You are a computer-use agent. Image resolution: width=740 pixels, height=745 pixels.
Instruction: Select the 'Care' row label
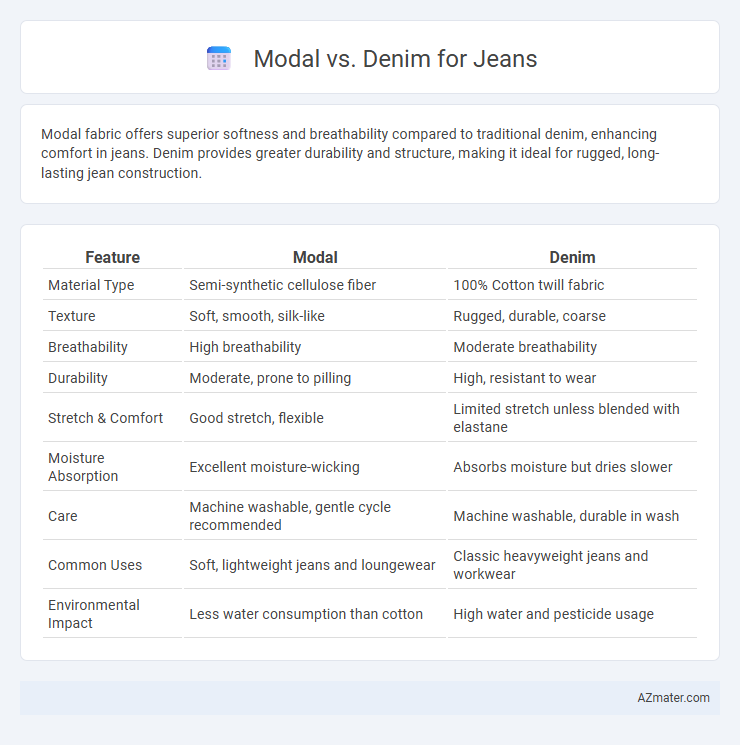point(63,516)
